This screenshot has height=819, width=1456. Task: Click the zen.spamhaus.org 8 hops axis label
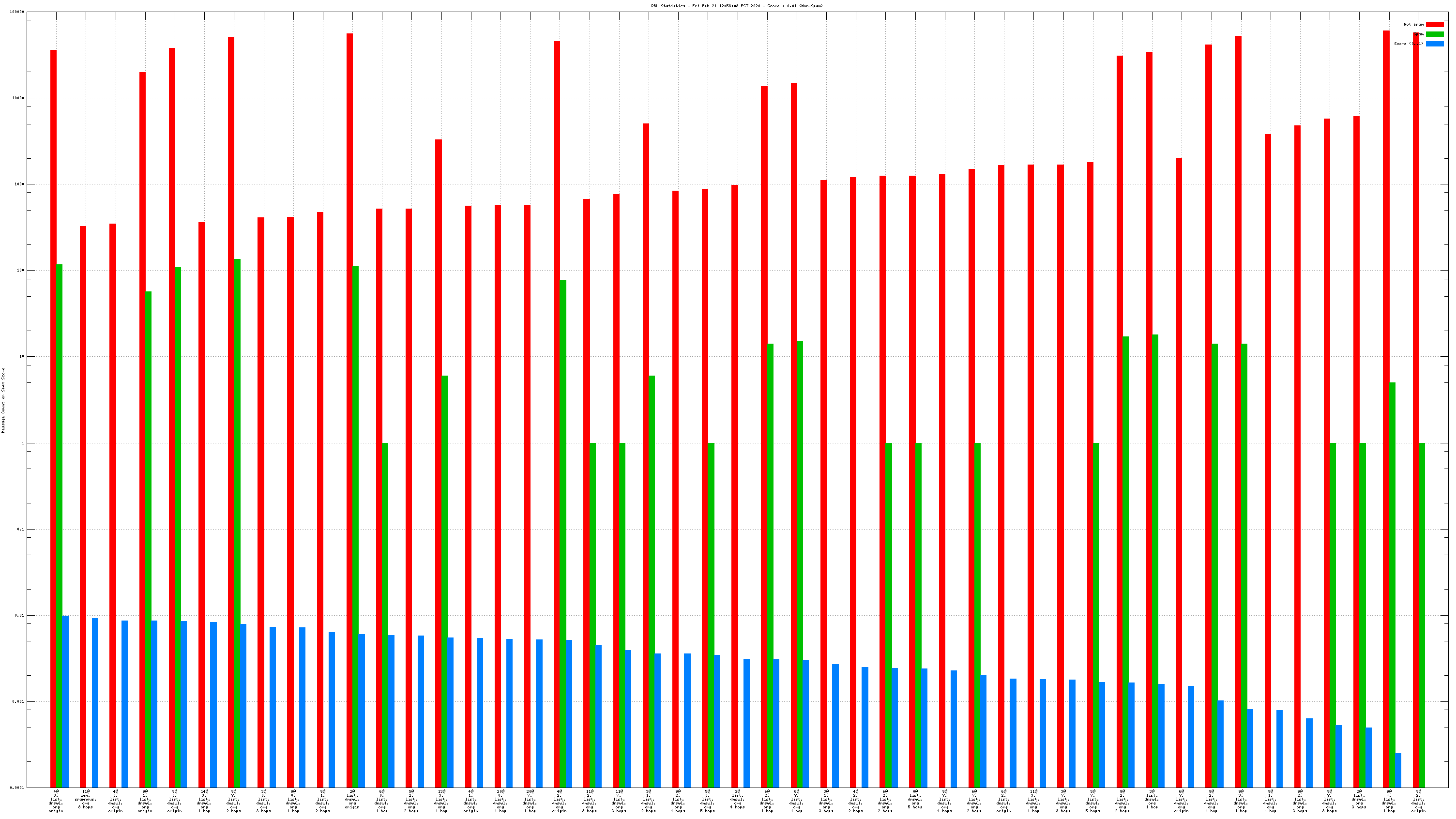[85, 799]
